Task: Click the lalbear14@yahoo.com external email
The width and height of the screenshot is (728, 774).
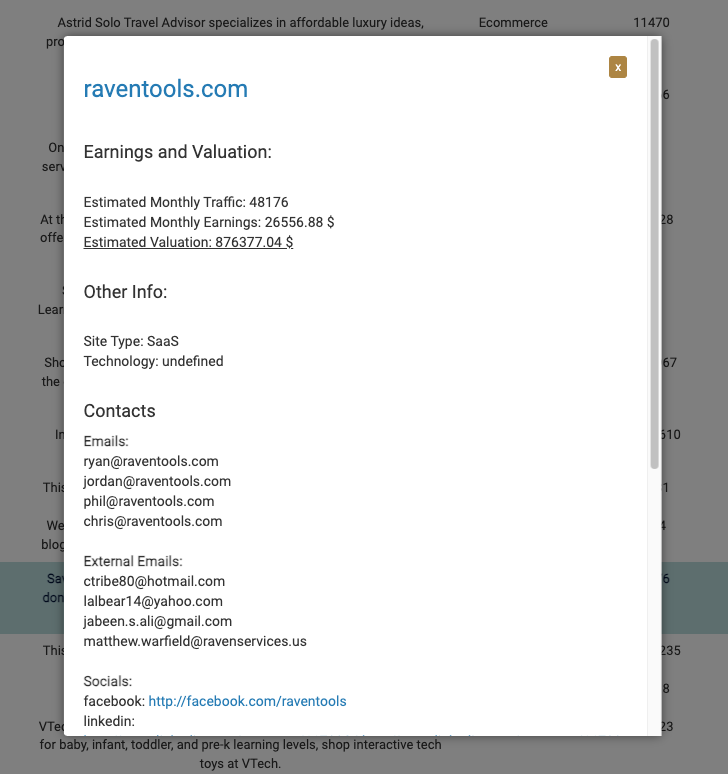Action: coord(153,601)
